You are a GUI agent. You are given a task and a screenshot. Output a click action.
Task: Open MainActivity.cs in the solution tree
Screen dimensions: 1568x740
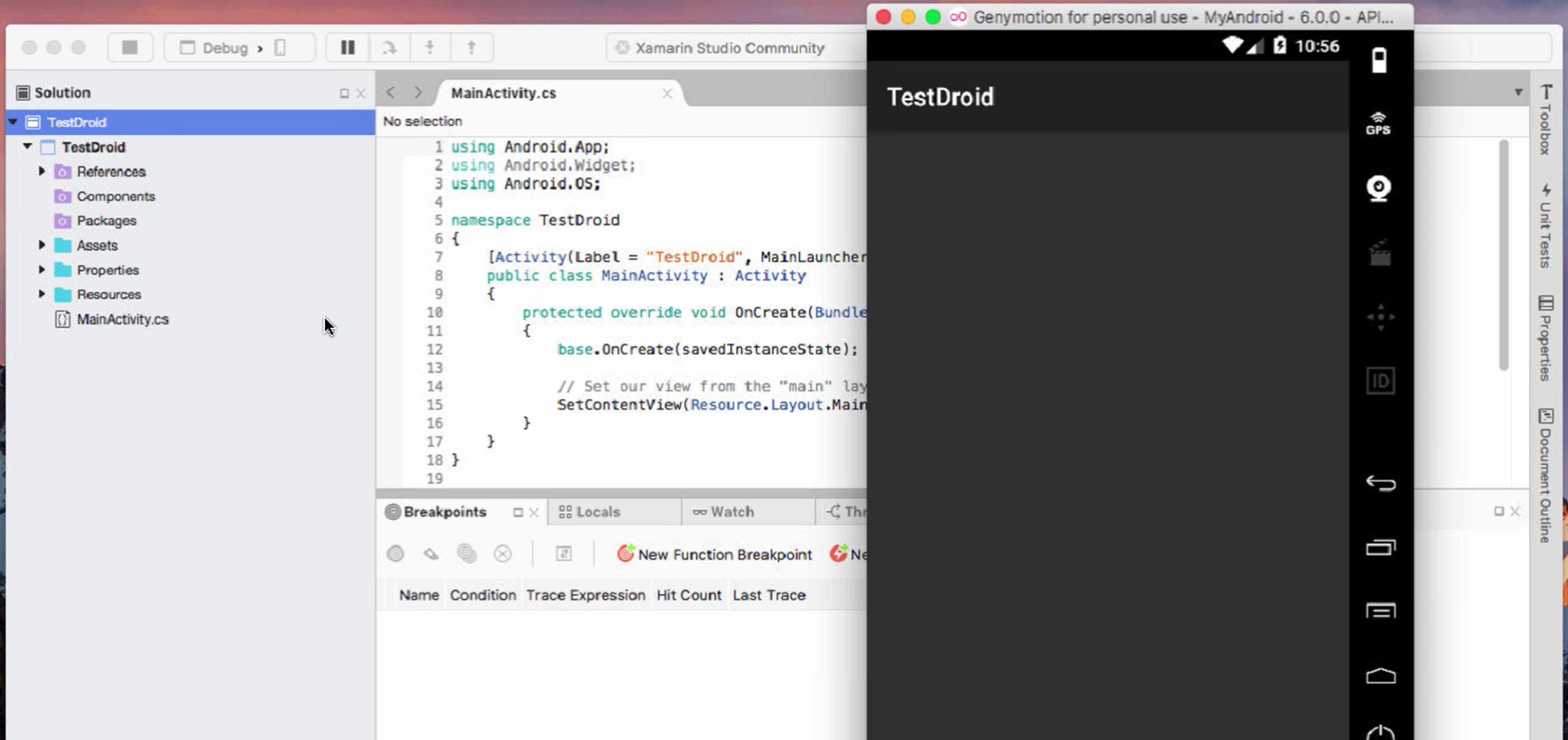pos(123,319)
